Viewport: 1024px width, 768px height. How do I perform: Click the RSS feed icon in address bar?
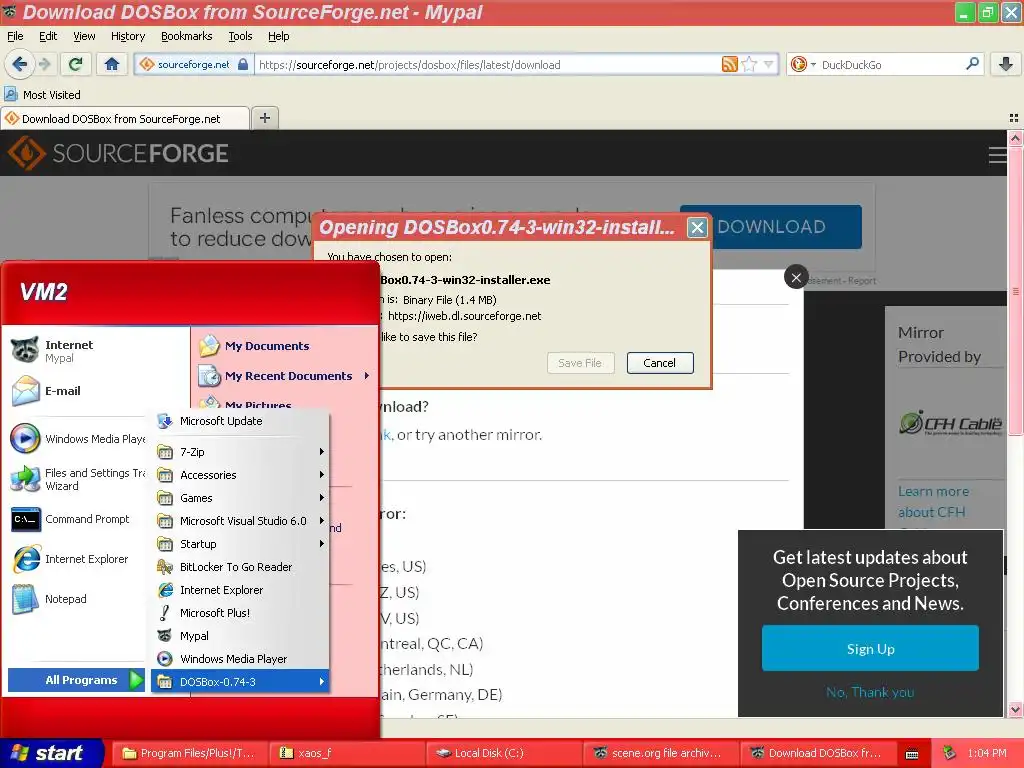pos(729,64)
